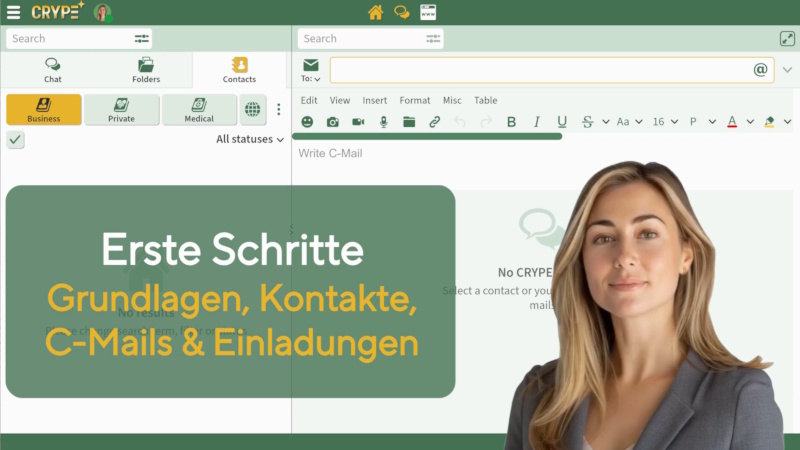Open the hamburger main menu
800x450 pixels.
coord(13,12)
